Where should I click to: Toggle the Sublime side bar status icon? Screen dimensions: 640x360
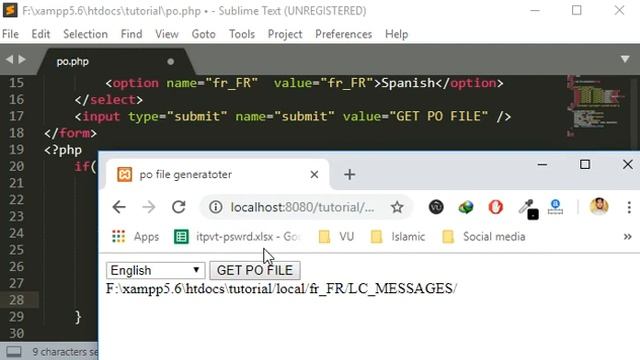[x=13, y=351]
